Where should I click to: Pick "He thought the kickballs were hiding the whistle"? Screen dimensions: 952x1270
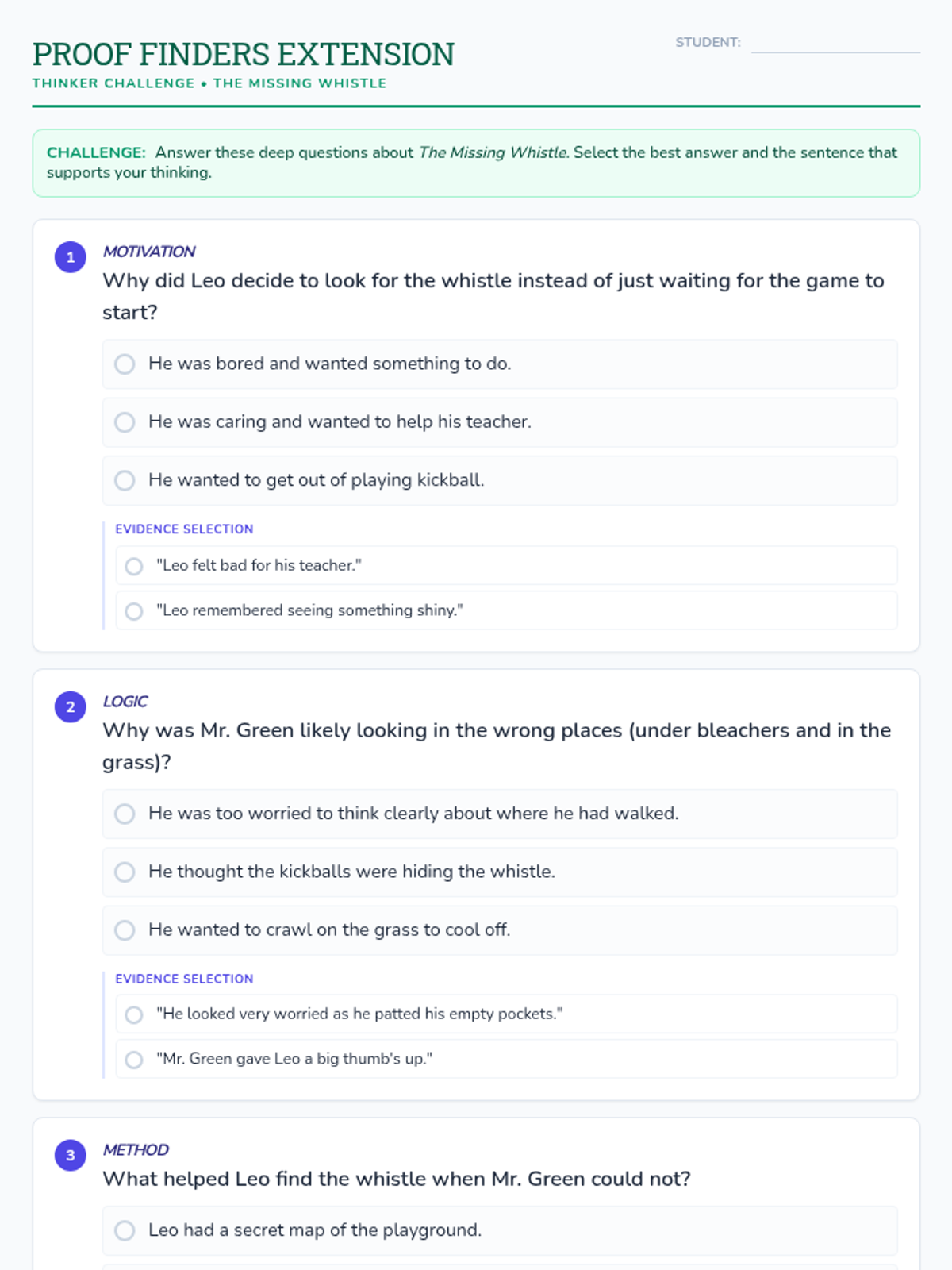tap(125, 872)
